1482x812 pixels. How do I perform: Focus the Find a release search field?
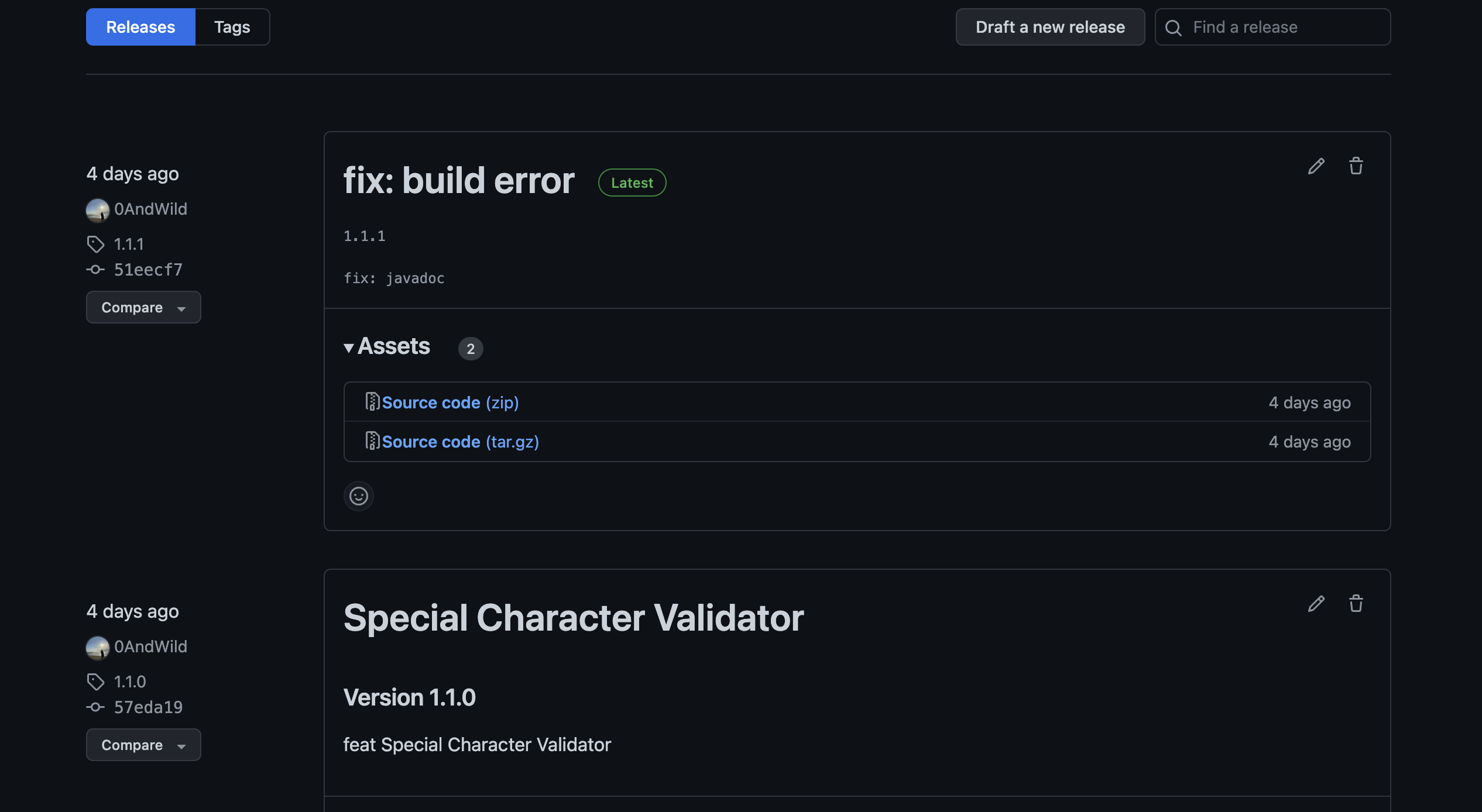[x=1272, y=27]
